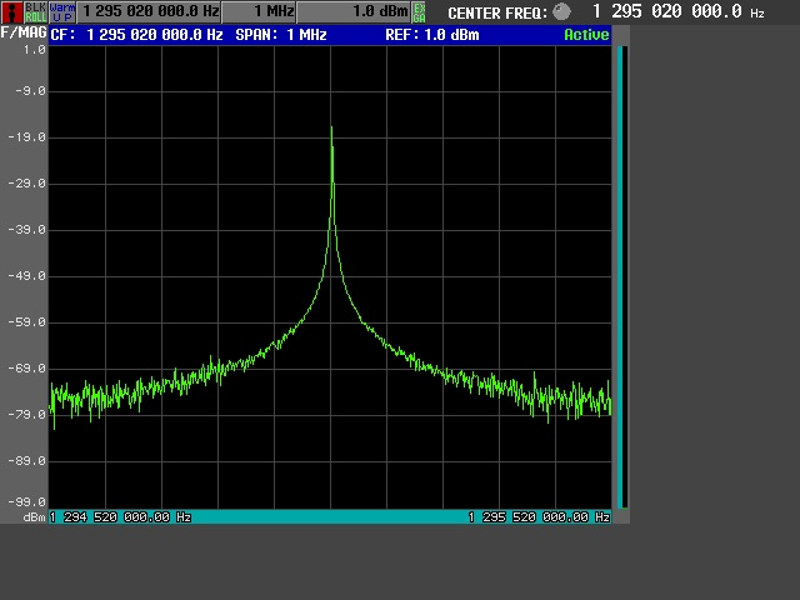Image resolution: width=800 pixels, height=600 pixels.
Task: Toggle the BLK ROLL mode button
Action: pyautogui.click(x=36, y=12)
